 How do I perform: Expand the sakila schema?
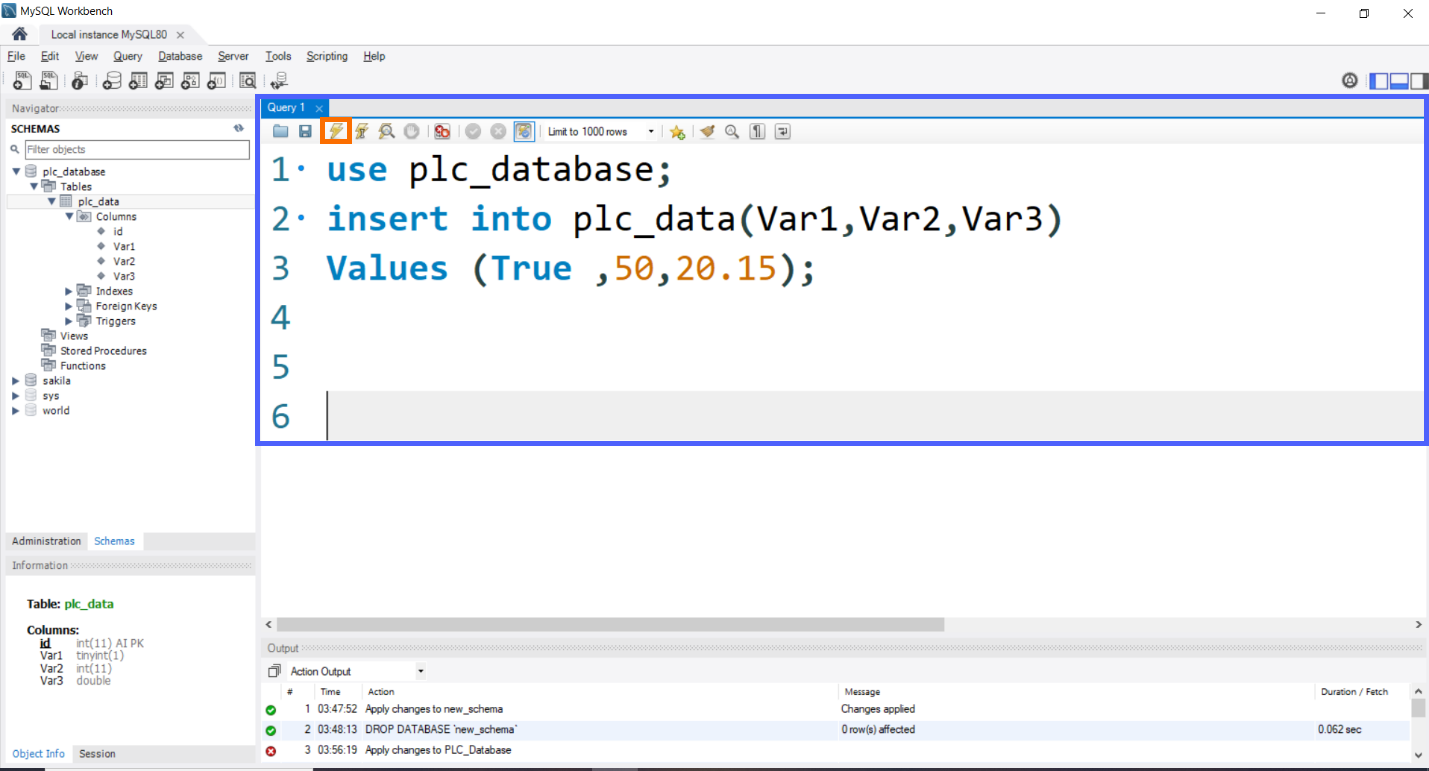click(x=15, y=380)
